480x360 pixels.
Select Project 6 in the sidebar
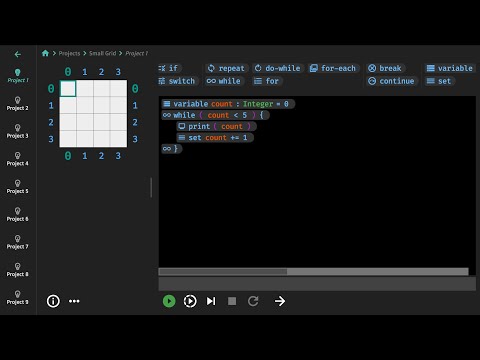point(18,214)
